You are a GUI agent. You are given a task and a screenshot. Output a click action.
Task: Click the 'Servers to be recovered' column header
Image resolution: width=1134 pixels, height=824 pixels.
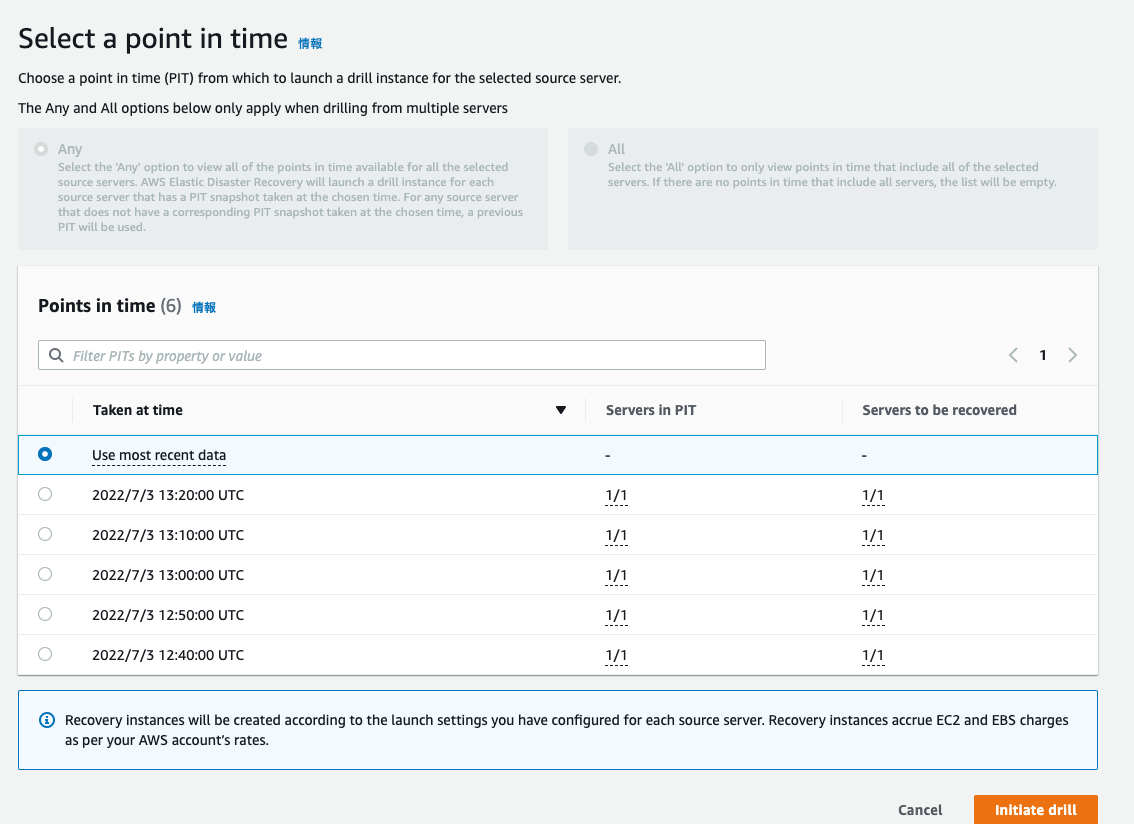click(x=939, y=410)
